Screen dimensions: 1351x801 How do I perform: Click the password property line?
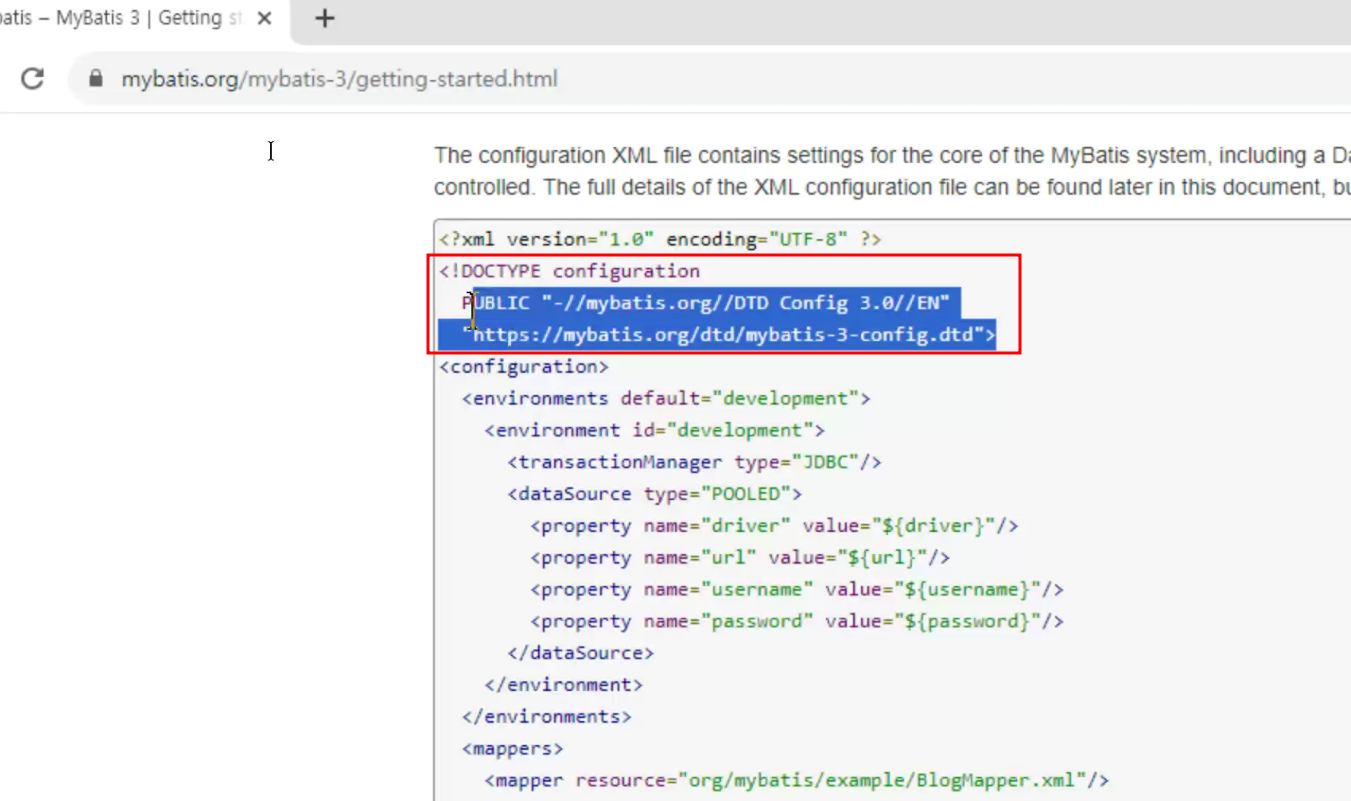pyautogui.click(x=797, y=621)
